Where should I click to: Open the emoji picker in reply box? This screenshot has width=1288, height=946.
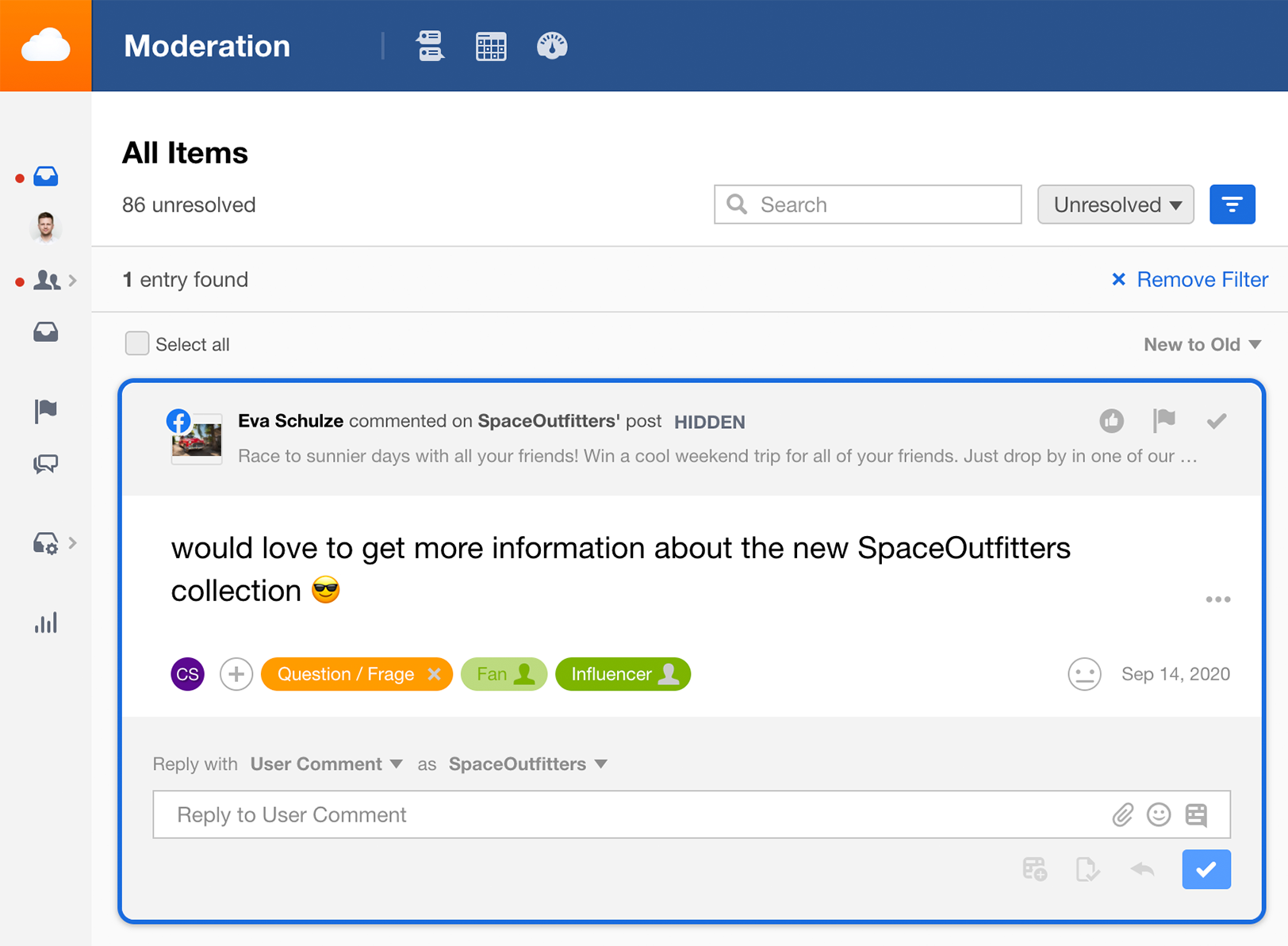(1159, 814)
